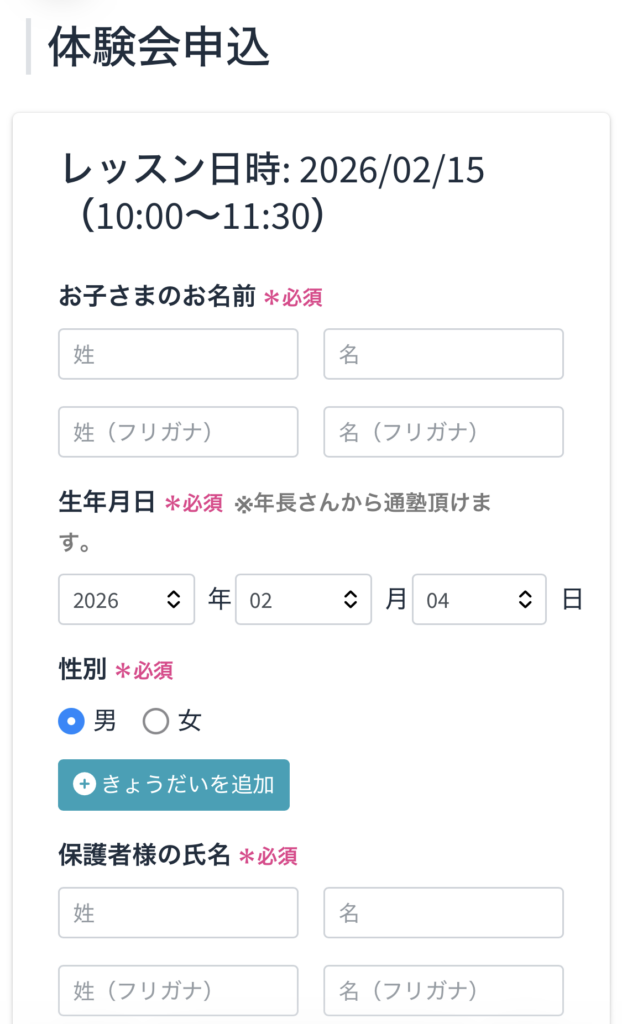This screenshot has width=622, height=1024.
Task: Open the birth month dropdown showing 02
Action: click(x=305, y=599)
